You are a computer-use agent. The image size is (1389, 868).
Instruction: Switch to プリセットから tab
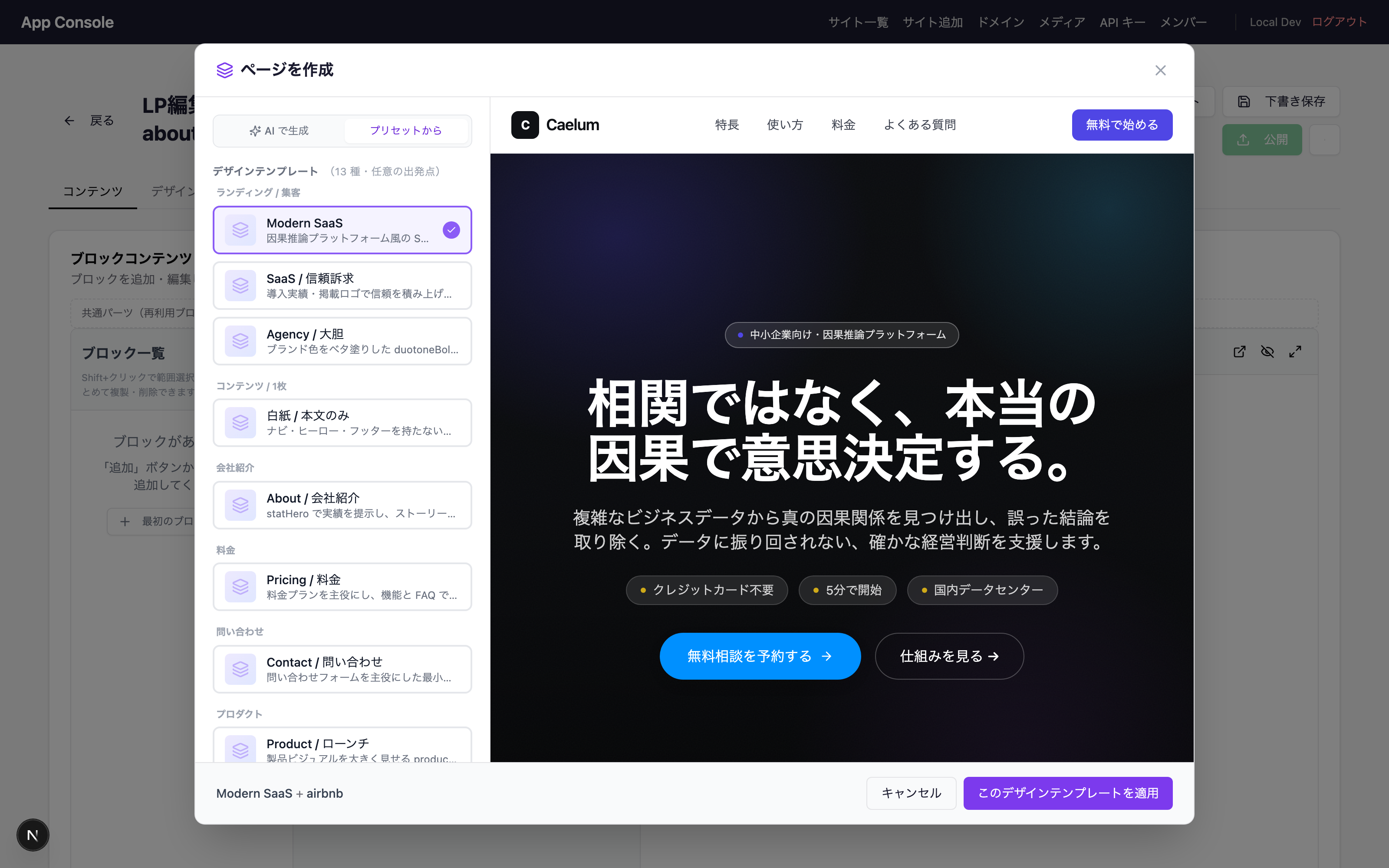(406, 131)
